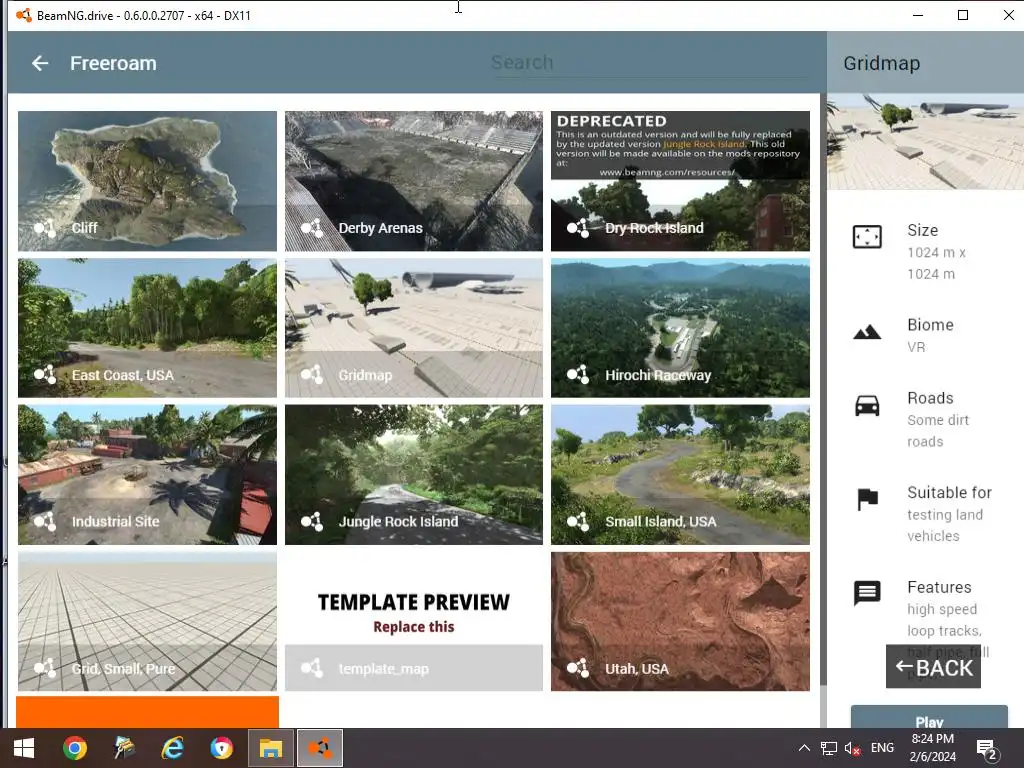Image resolution: width=1024 pixels, height=768 pixels.
Task: Open File Explorer from taskbar
Action: [270, 748]
